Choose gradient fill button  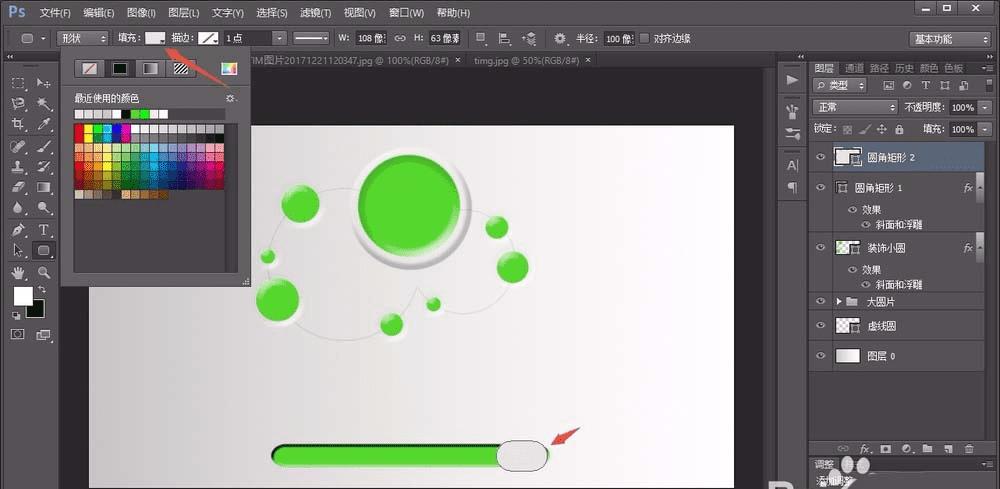150,68
